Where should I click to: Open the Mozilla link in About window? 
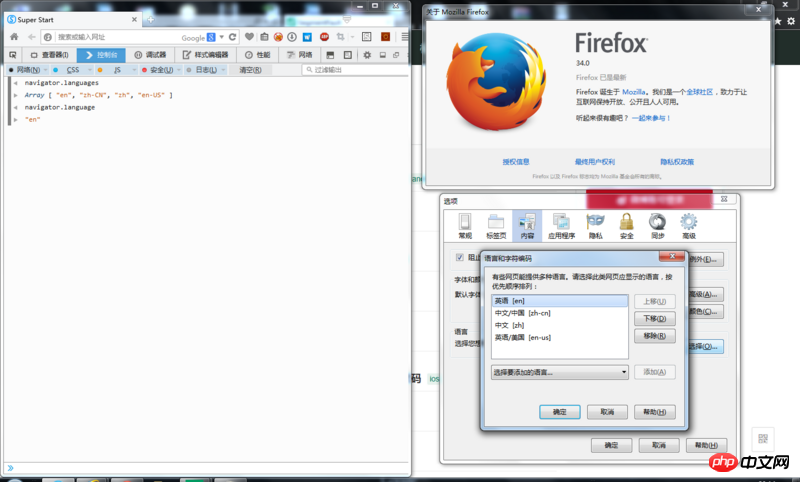tap(634, 92)
